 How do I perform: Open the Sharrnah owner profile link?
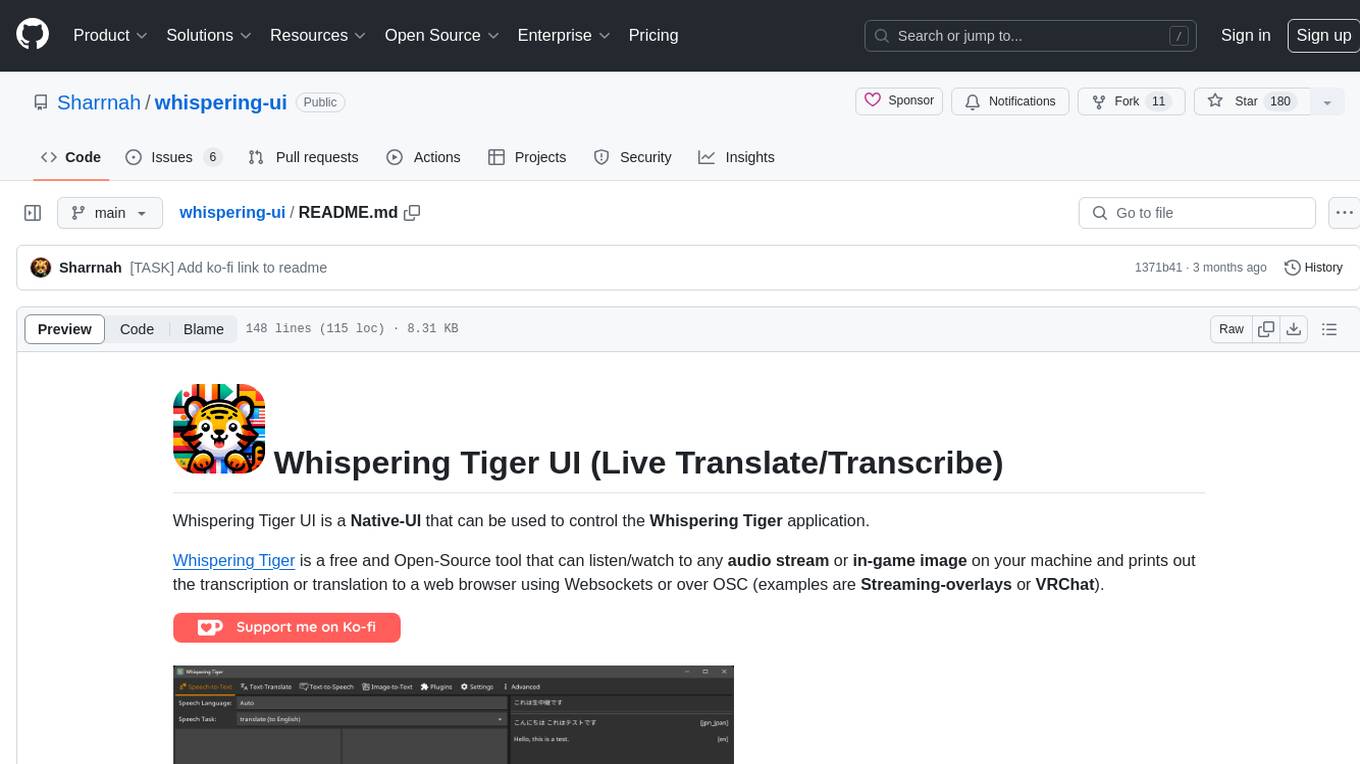pyautogui.click(x=99, y=102)
